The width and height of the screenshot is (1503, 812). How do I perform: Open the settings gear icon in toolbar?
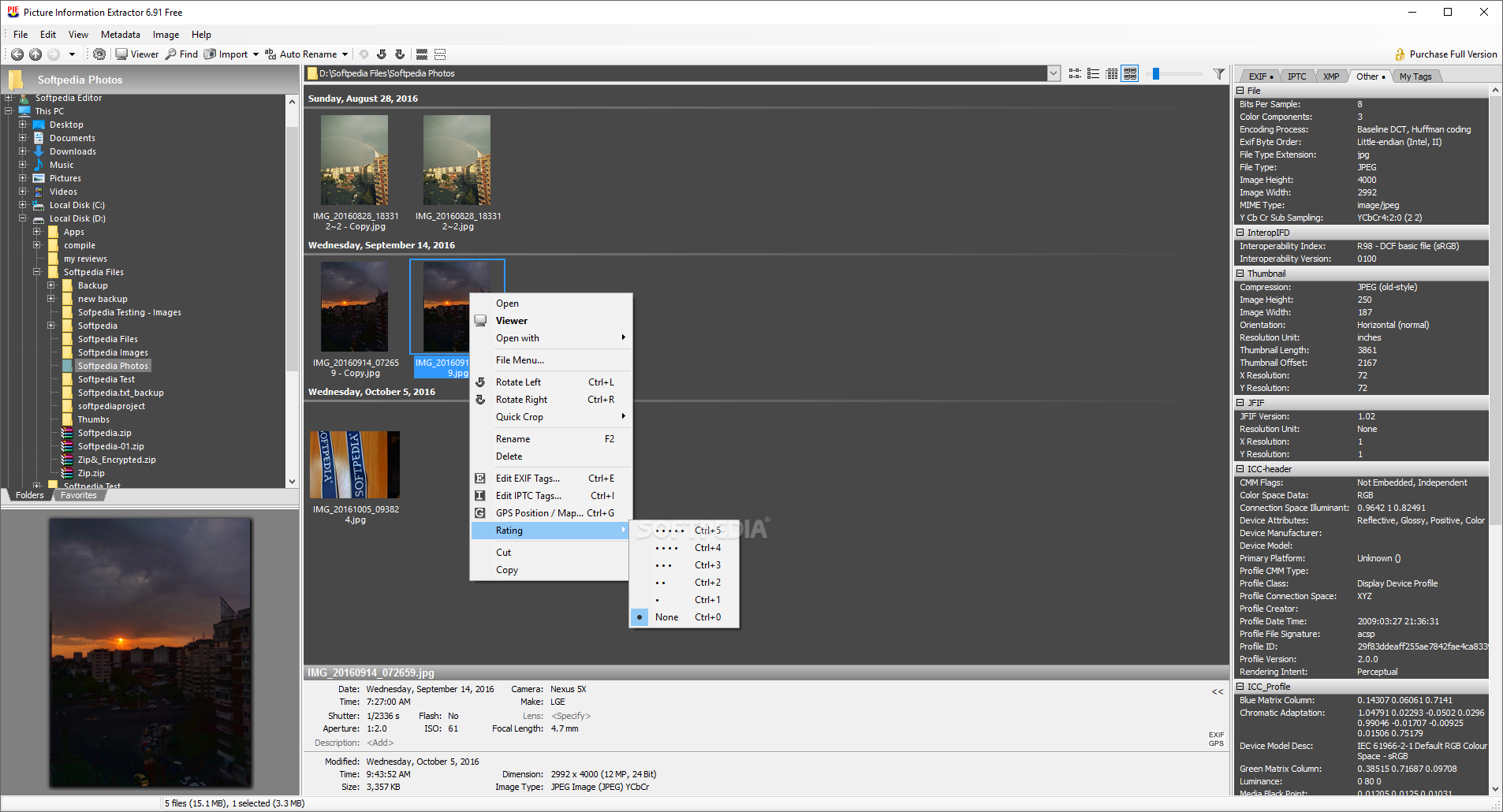(99, 54)
